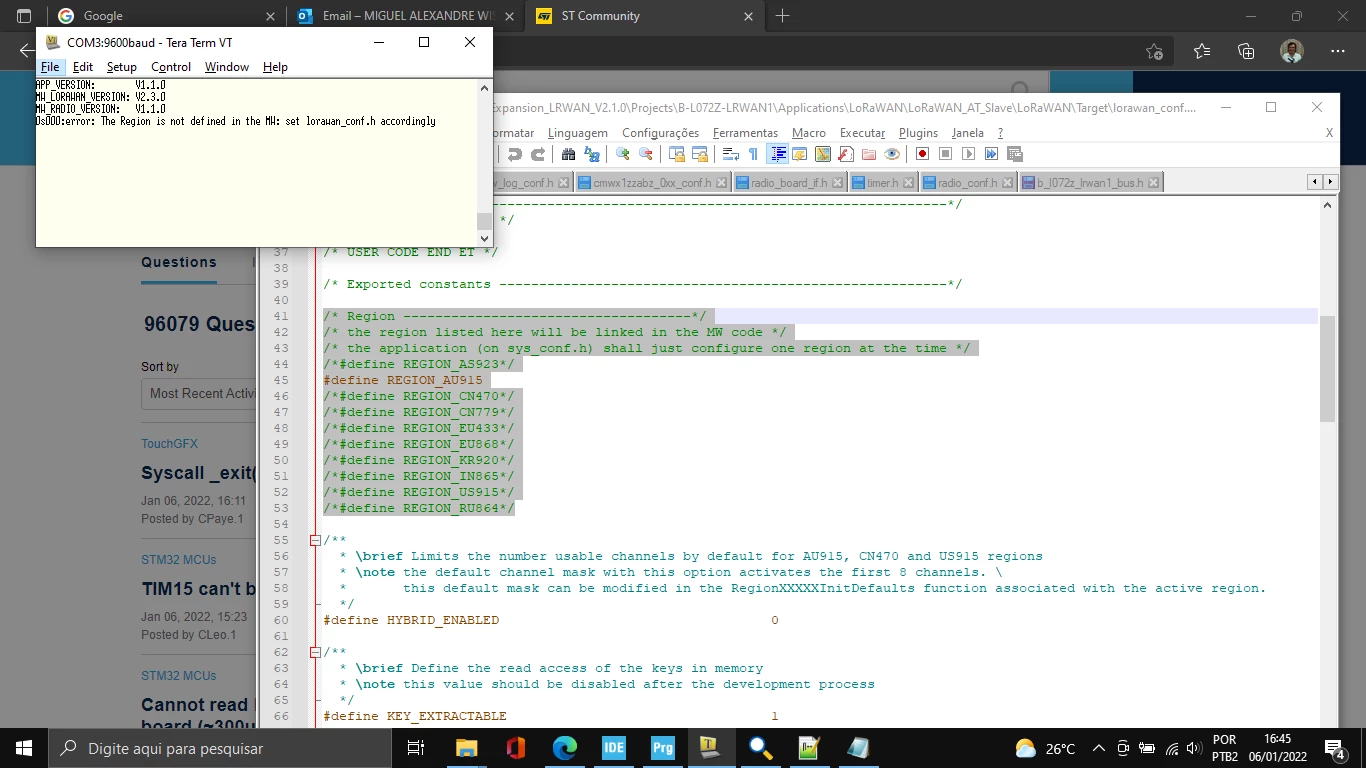This screenshot has height=768, width=1366.
Task: Open Edge settings three-dots menu
Action: tap(1338, 51)
